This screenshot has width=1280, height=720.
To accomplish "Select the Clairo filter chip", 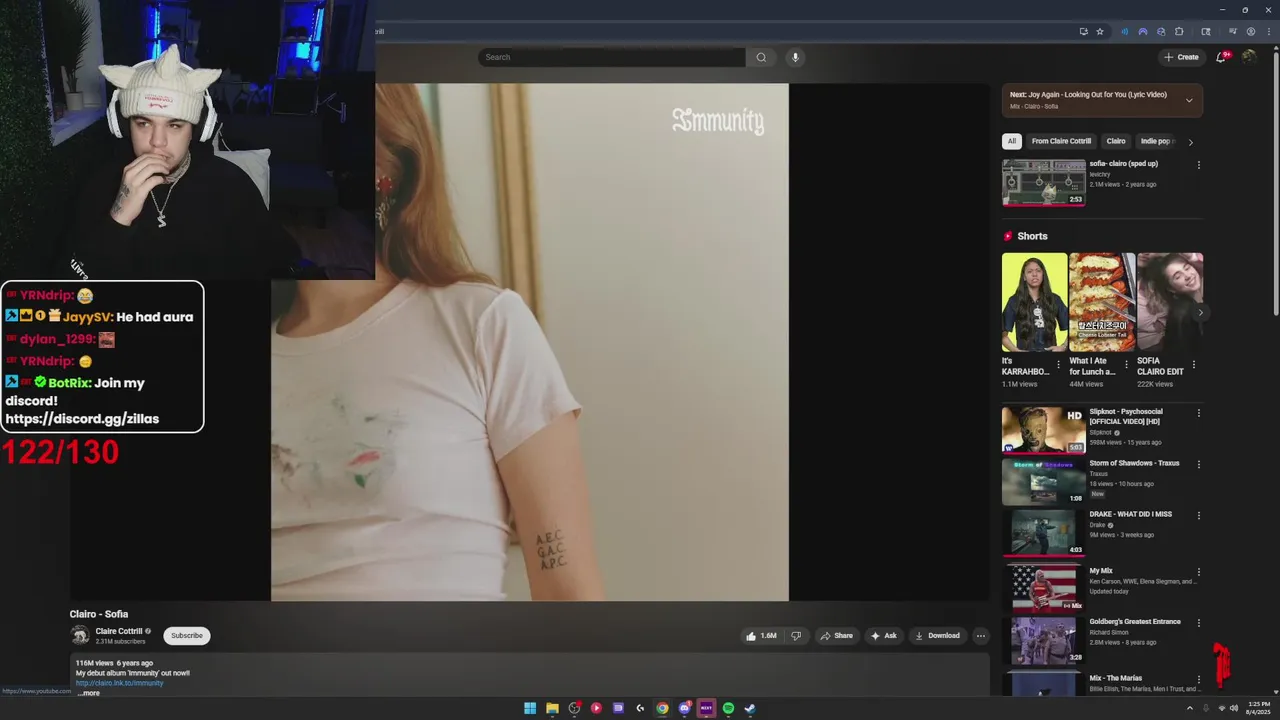I will click(1116, 141).
